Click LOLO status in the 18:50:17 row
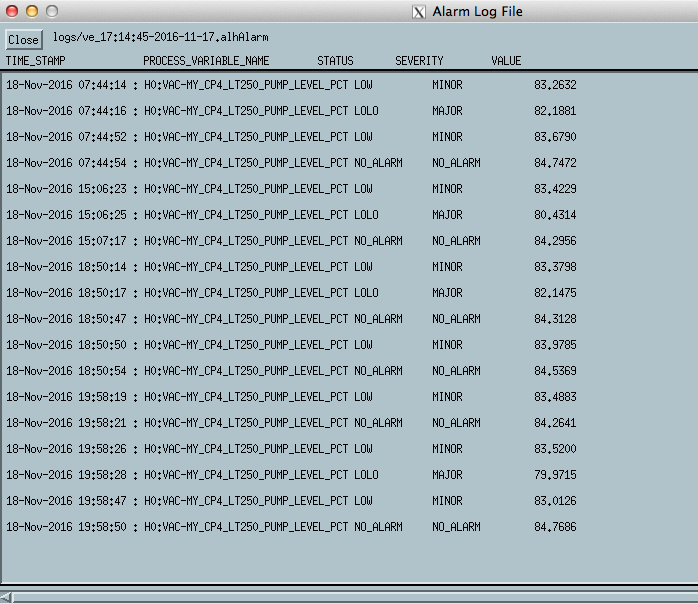The image size is (698, 604). (366, 292)
